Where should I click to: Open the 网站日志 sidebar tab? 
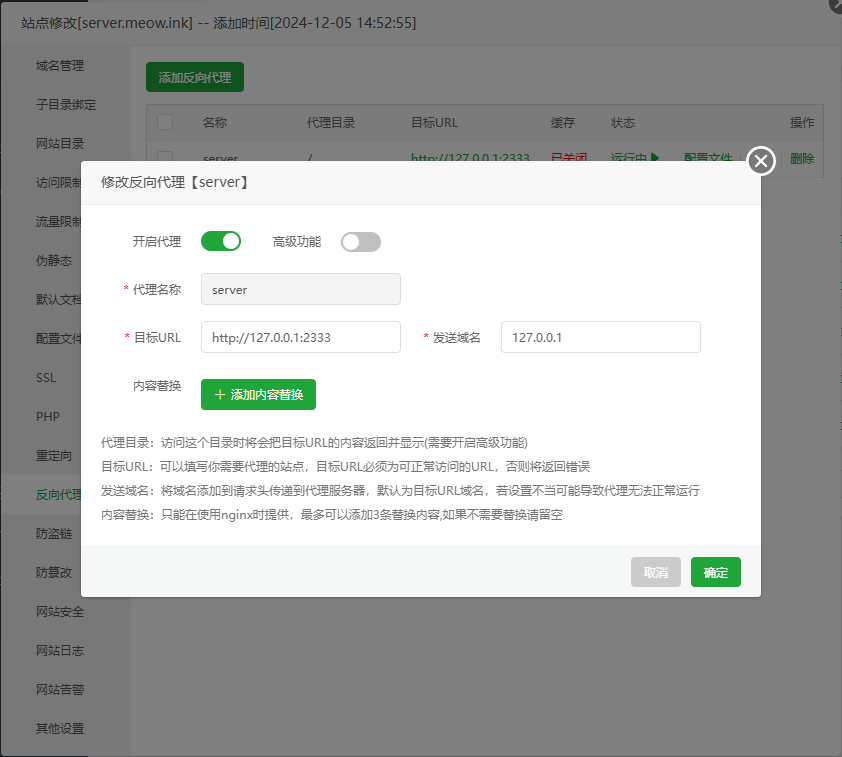(x=60, y=651)
